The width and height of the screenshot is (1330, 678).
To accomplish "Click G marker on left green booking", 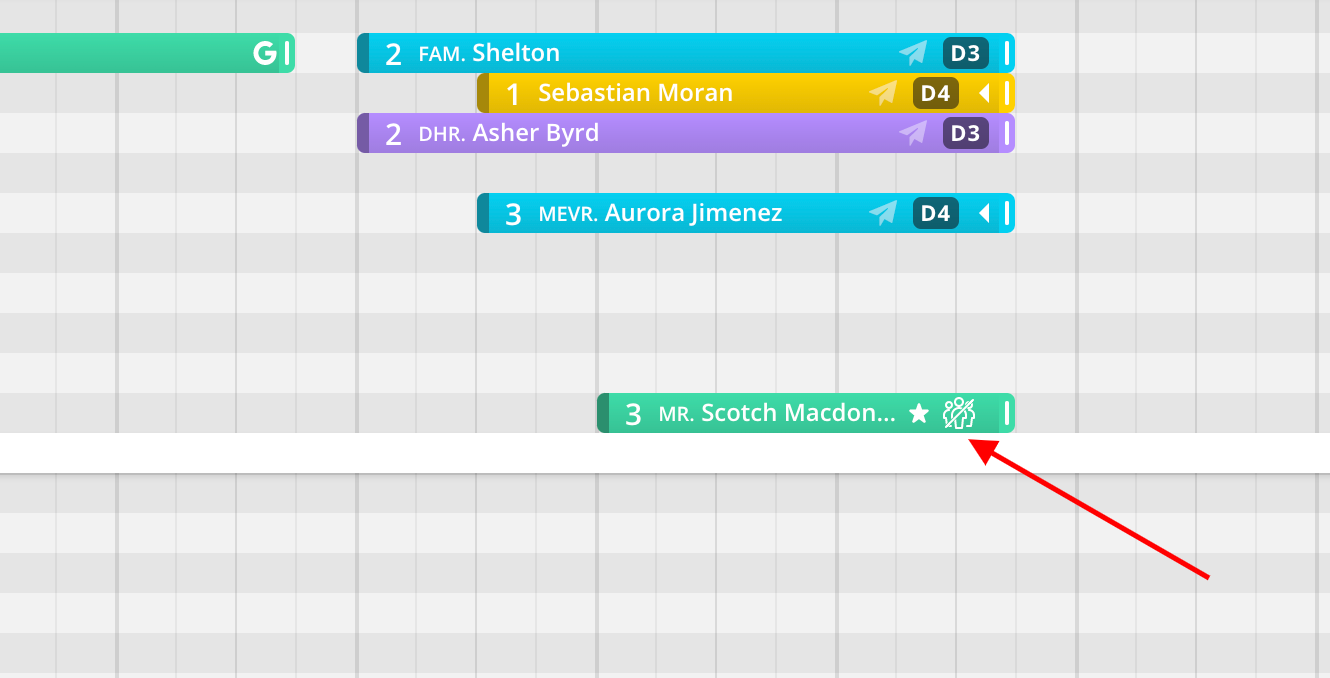I will 264,53.
